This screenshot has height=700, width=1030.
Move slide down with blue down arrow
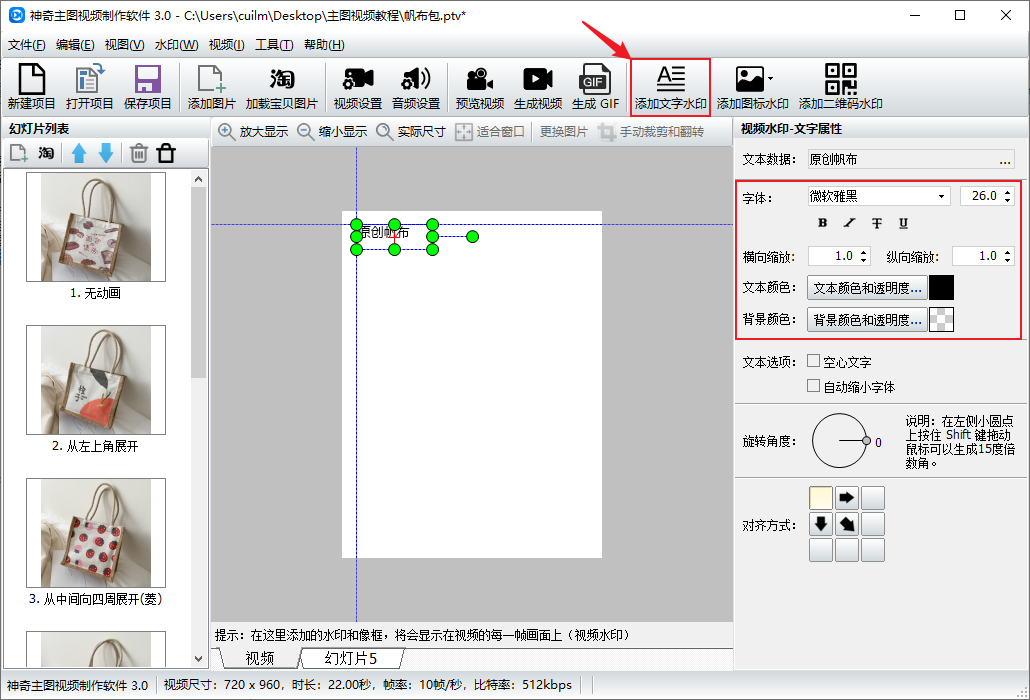(x=106, y=153)
